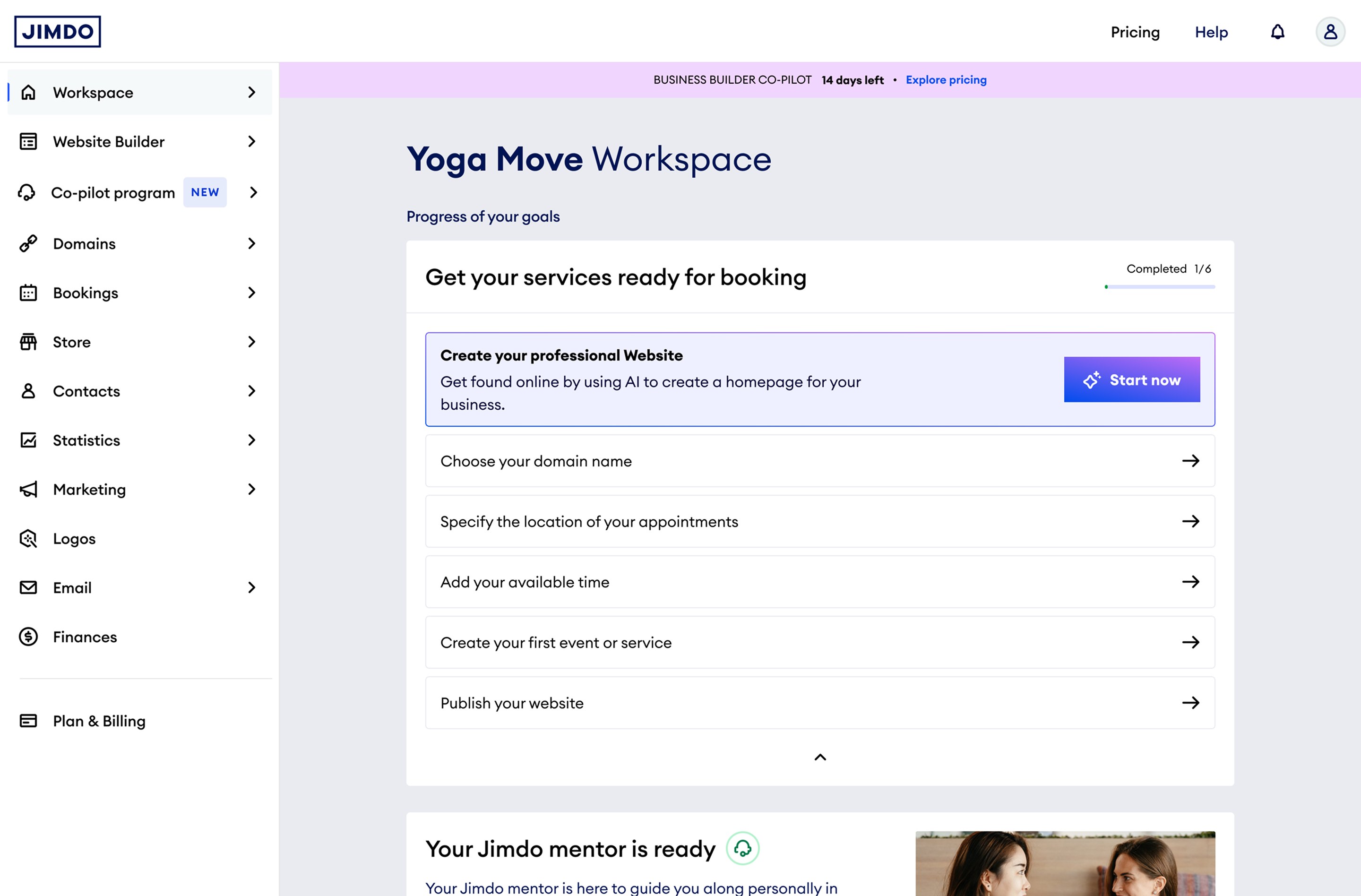Open the Workspace menu item

click(x=139, y=92)
